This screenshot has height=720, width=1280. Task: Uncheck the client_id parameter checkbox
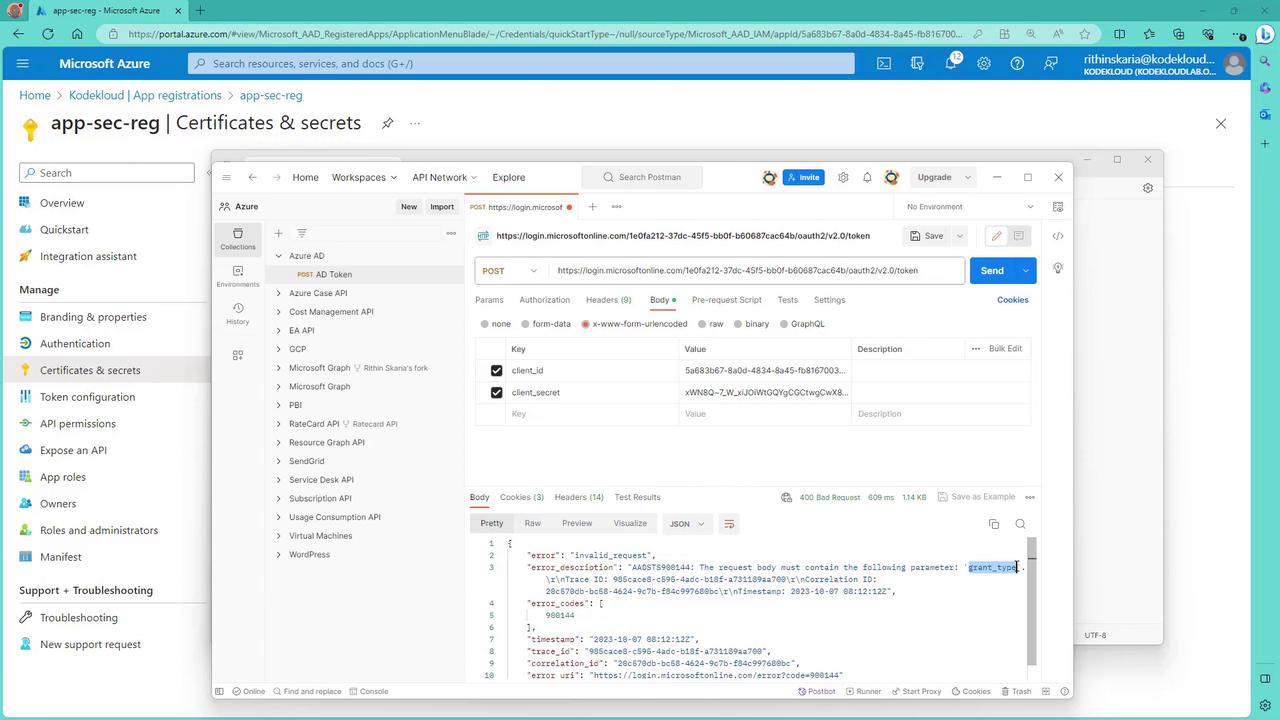click(x=496, y=370)
